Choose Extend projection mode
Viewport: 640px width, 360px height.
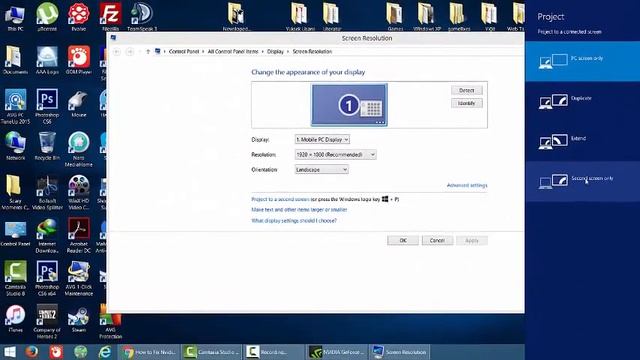click(x=582, y=141)
